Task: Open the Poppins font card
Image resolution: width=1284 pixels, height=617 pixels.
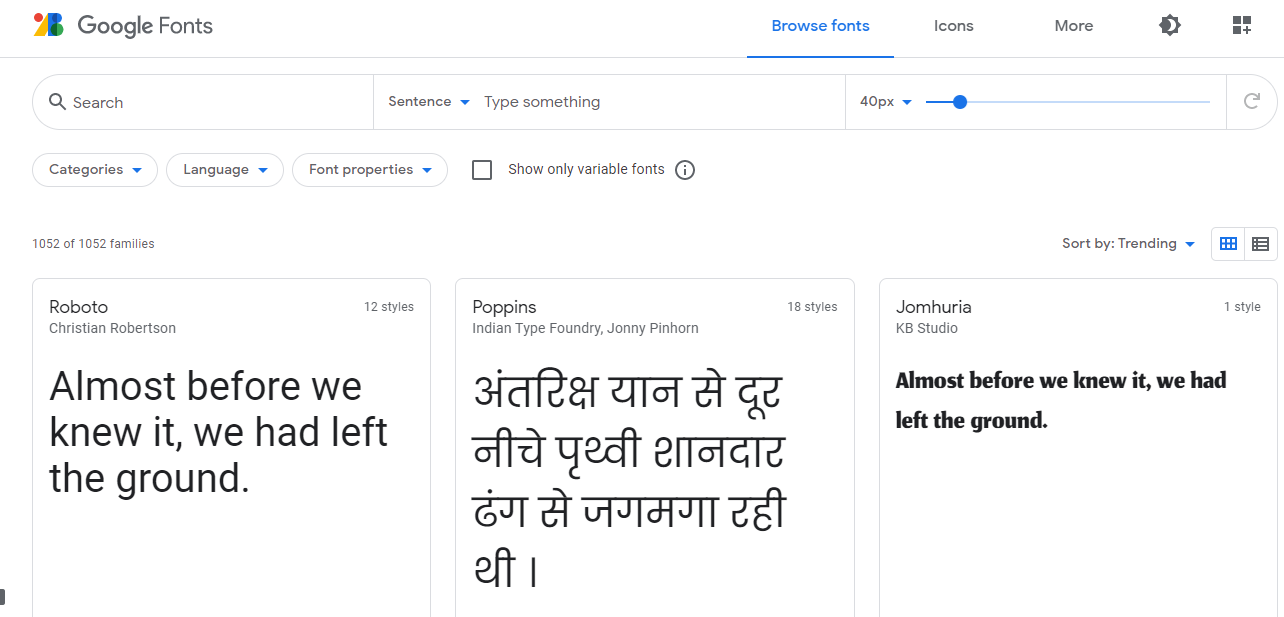Action: point(655,448)
